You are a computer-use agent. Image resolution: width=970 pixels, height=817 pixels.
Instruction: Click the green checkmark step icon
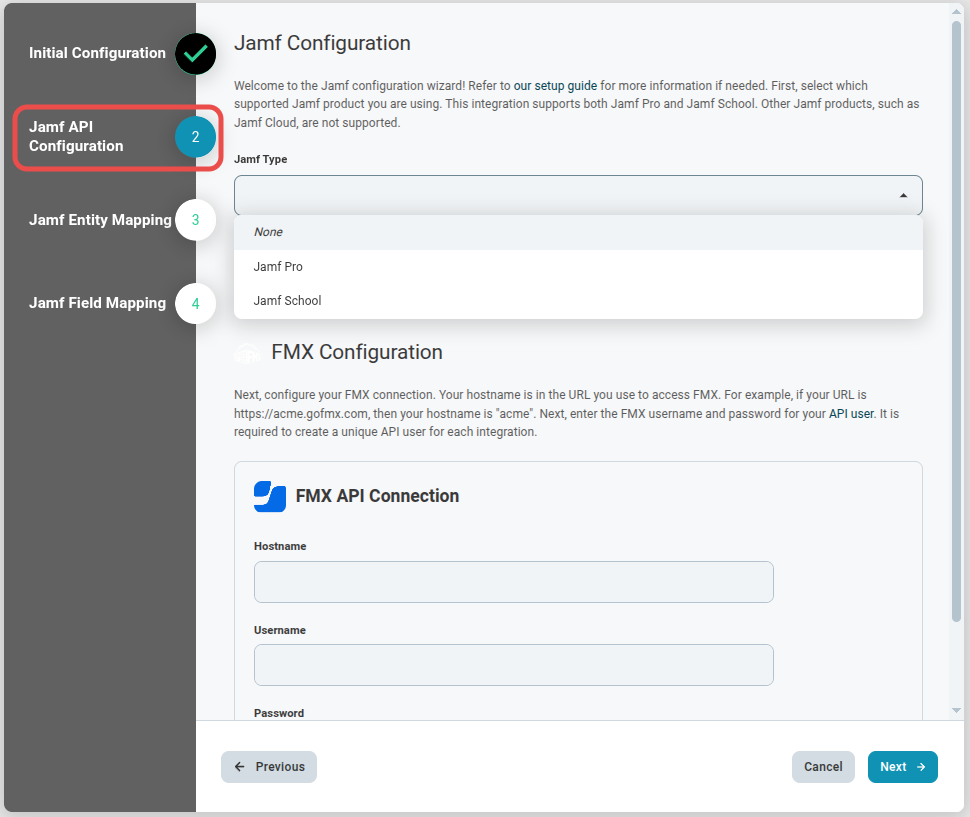pos(196,54)
